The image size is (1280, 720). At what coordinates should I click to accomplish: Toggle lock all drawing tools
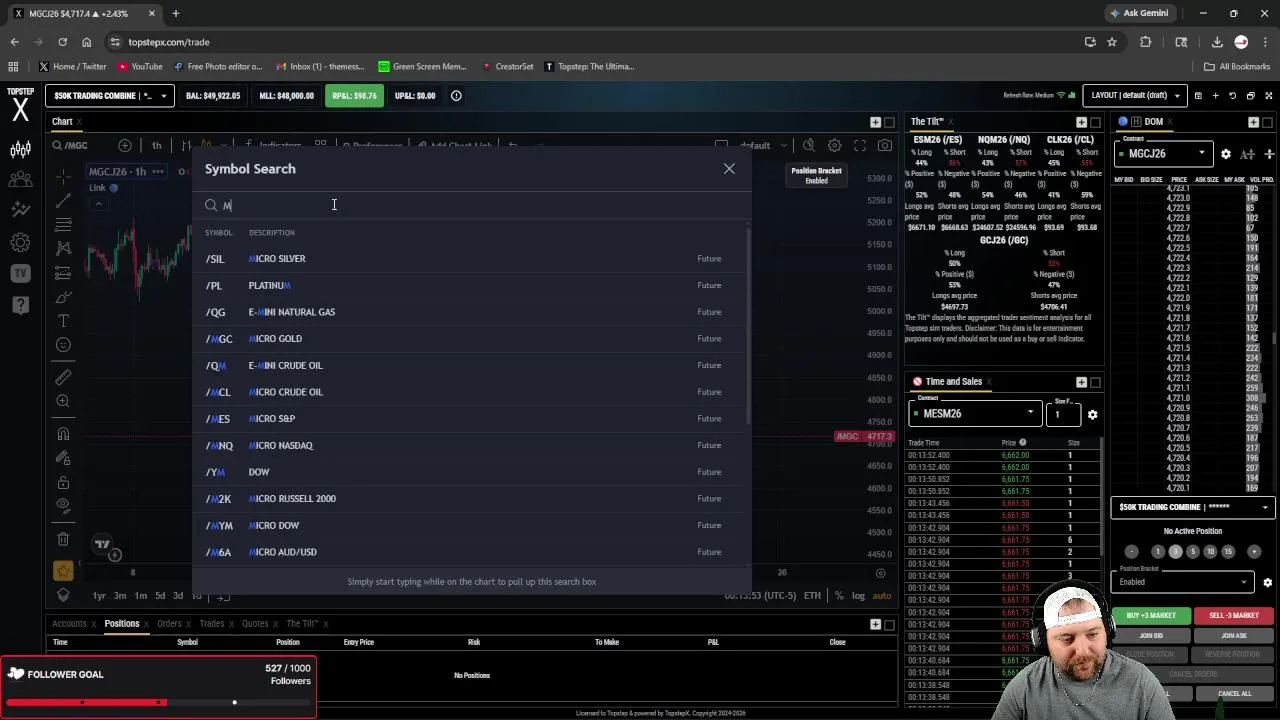[63, 482]
